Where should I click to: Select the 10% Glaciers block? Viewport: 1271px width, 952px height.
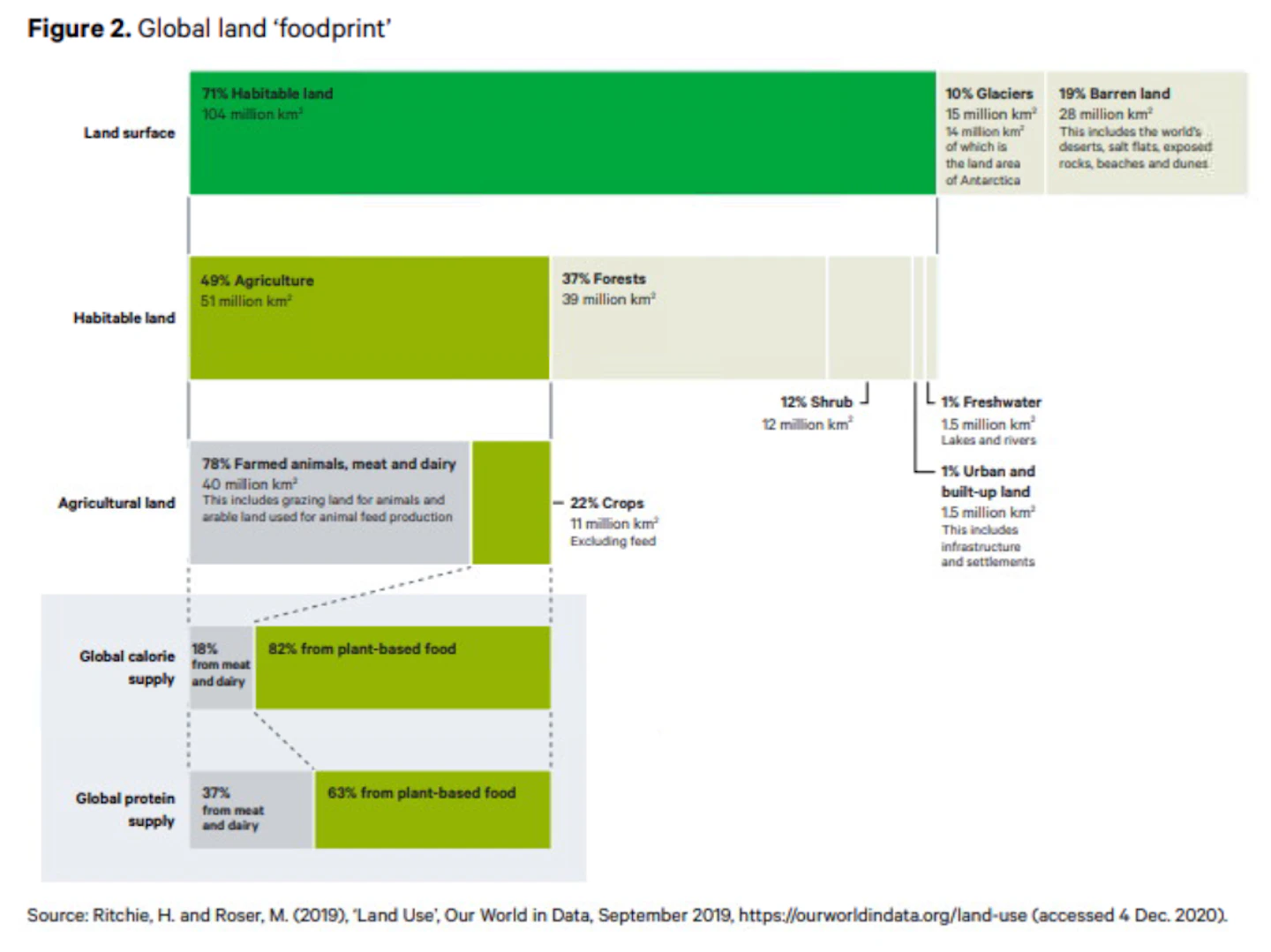990,132
